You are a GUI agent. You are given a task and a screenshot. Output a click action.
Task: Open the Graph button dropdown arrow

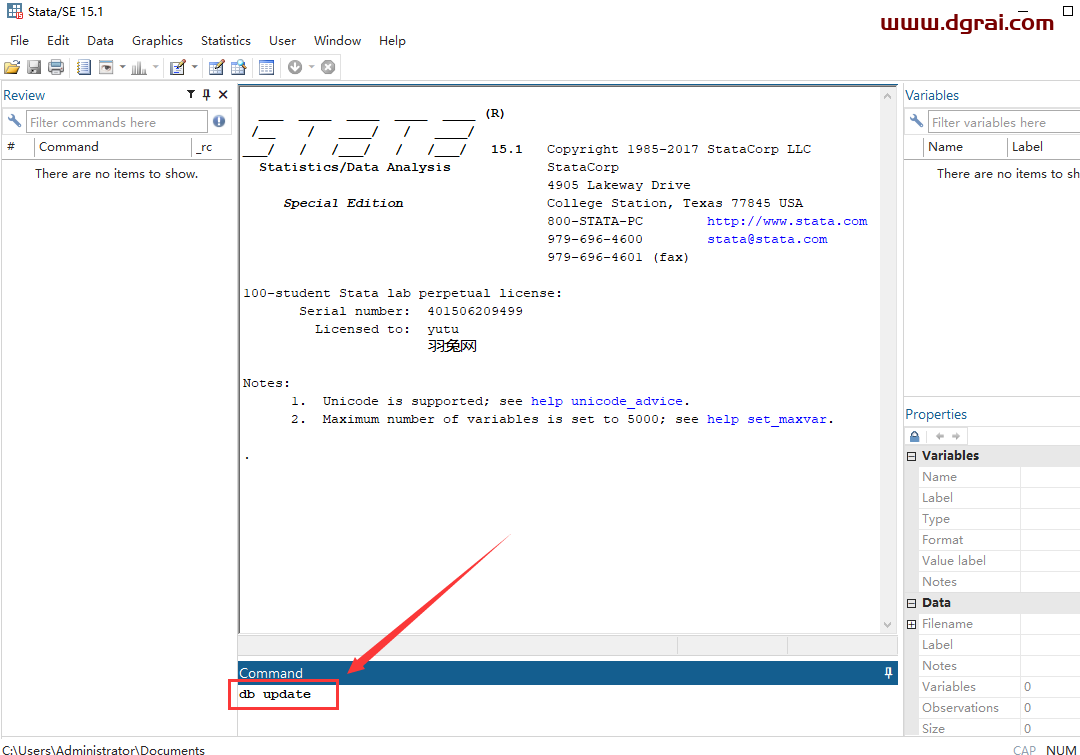(x=155, y=67)
